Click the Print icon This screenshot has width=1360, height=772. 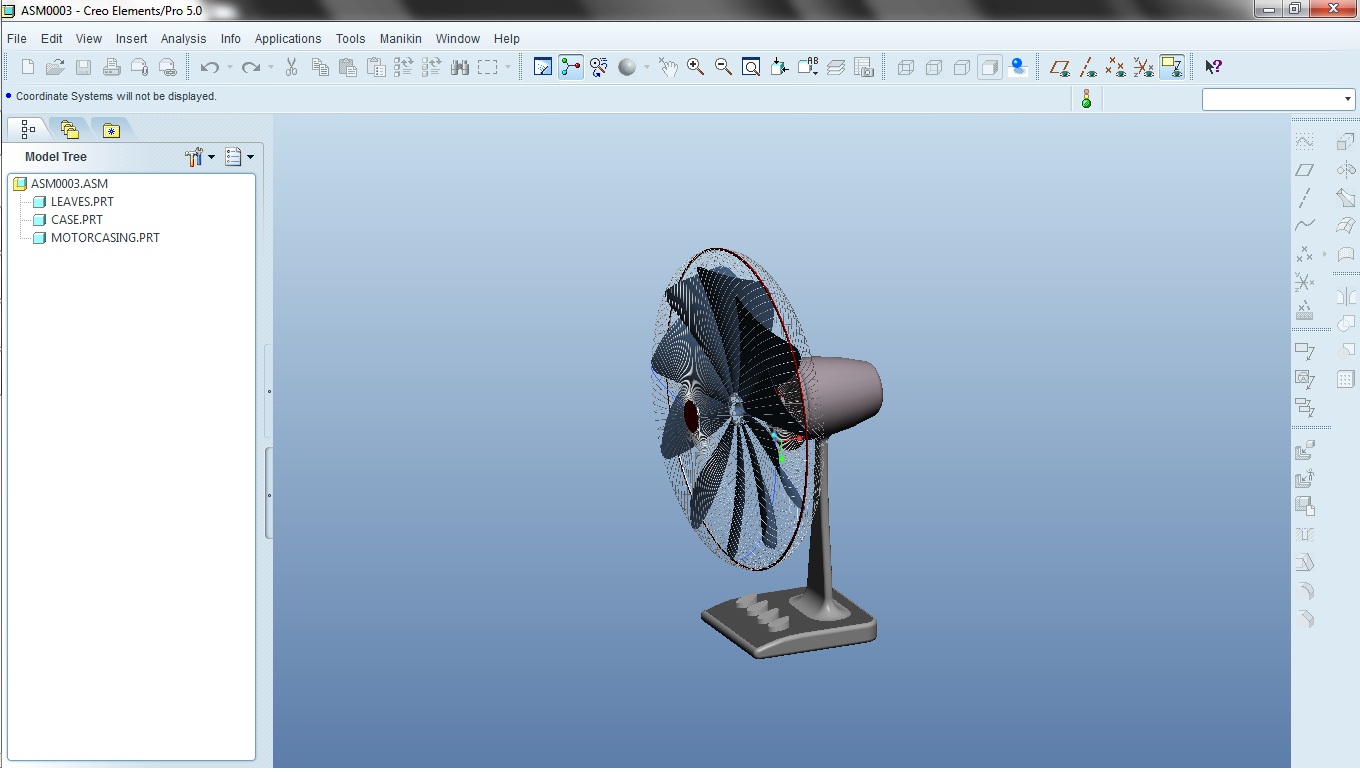pyautogui.click(x=112, y=67)
